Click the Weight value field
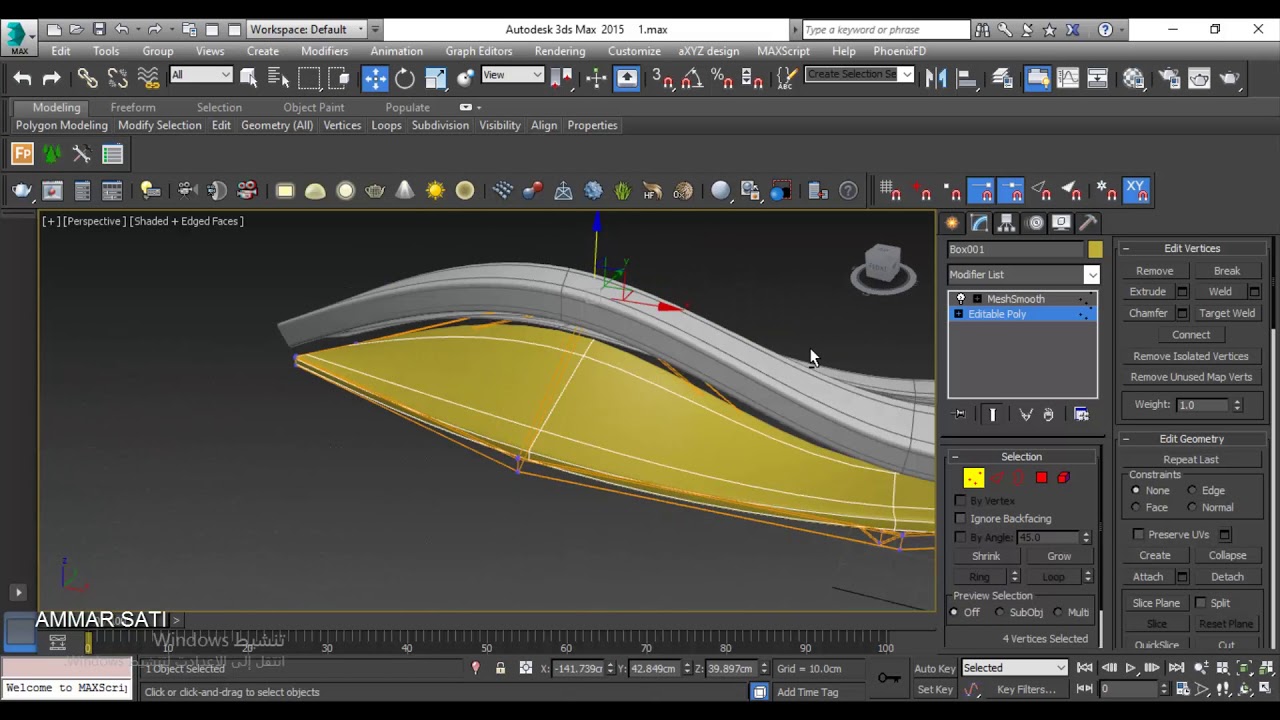This screenshot has width=1280, height=720. (1203, 405)
